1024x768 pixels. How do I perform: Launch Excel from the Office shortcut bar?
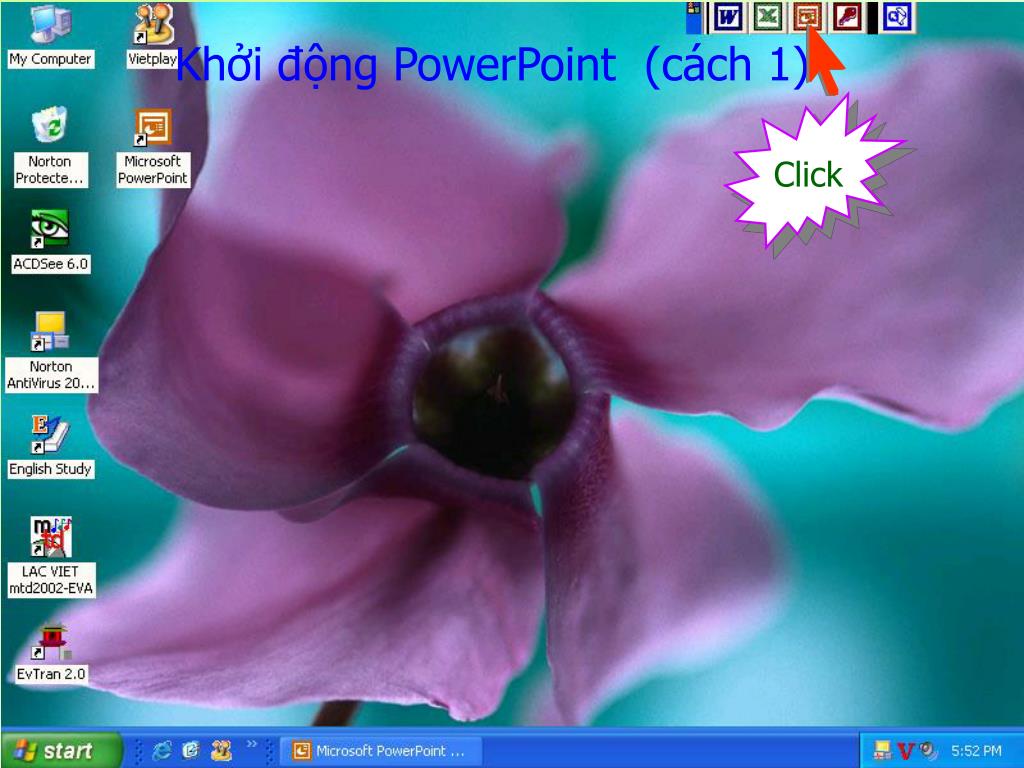coord(768,17)
